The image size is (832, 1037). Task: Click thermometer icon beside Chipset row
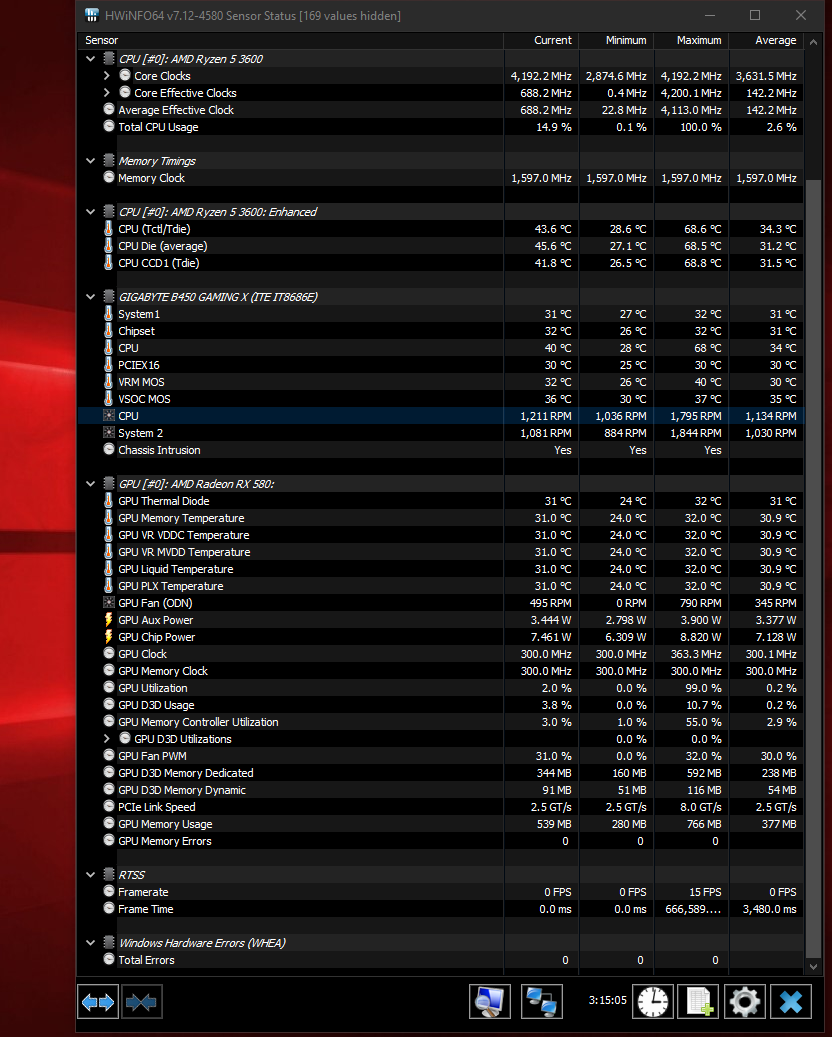pos(108,331)
